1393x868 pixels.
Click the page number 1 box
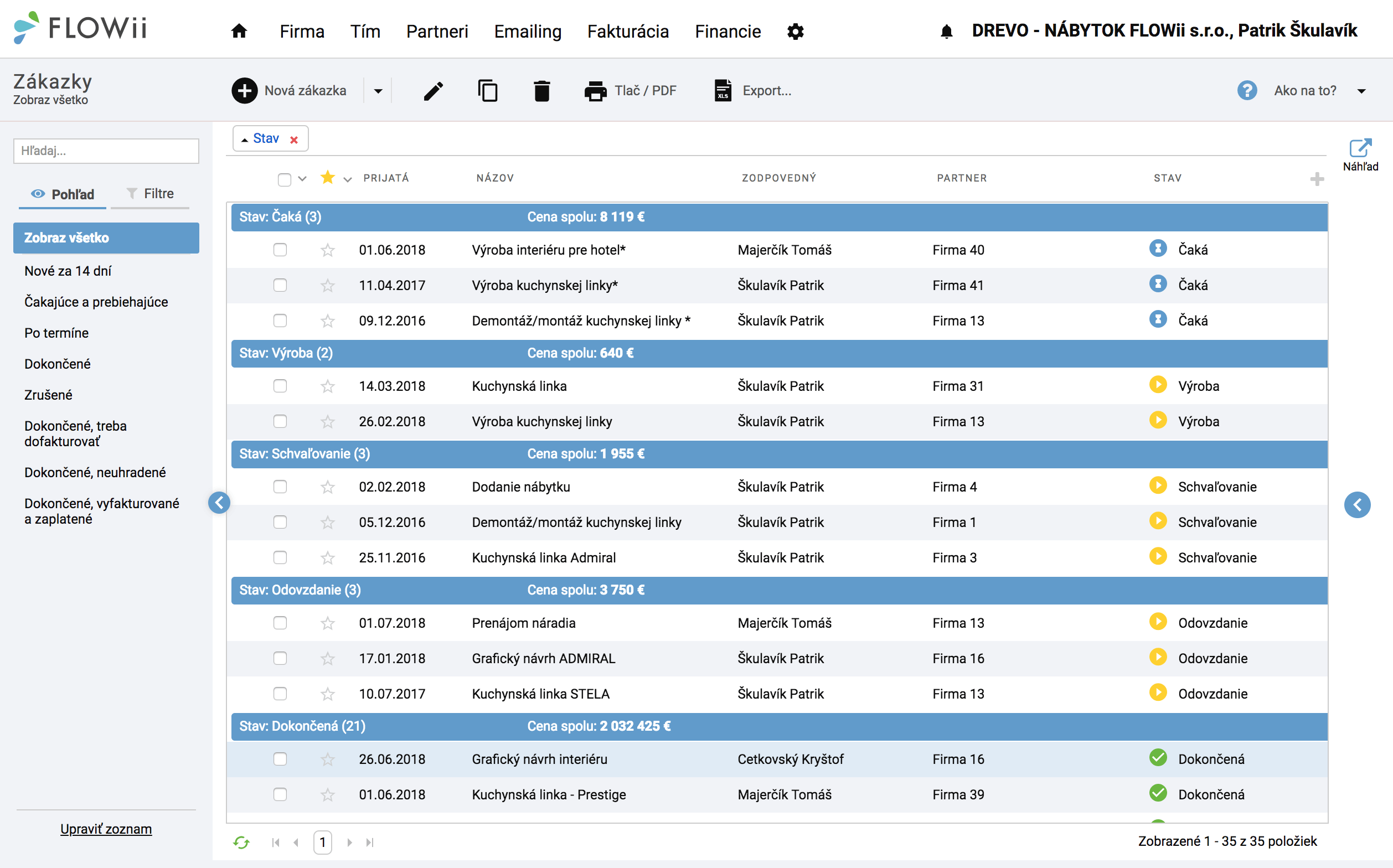323,842
